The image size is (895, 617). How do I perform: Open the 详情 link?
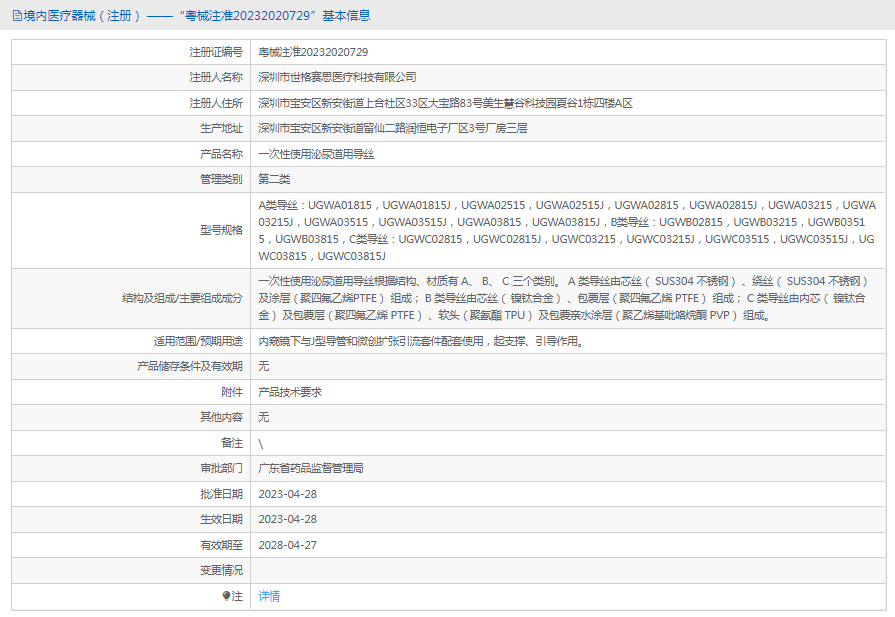pos(269,596)
